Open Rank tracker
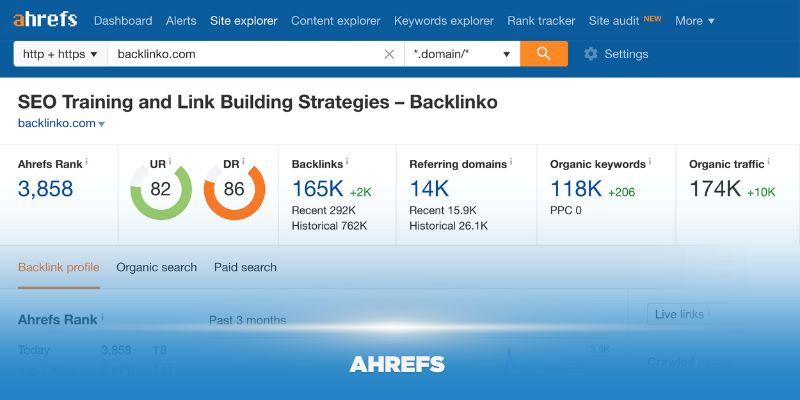The width and height of the screenshot is (800, 400). pos(541,21)
